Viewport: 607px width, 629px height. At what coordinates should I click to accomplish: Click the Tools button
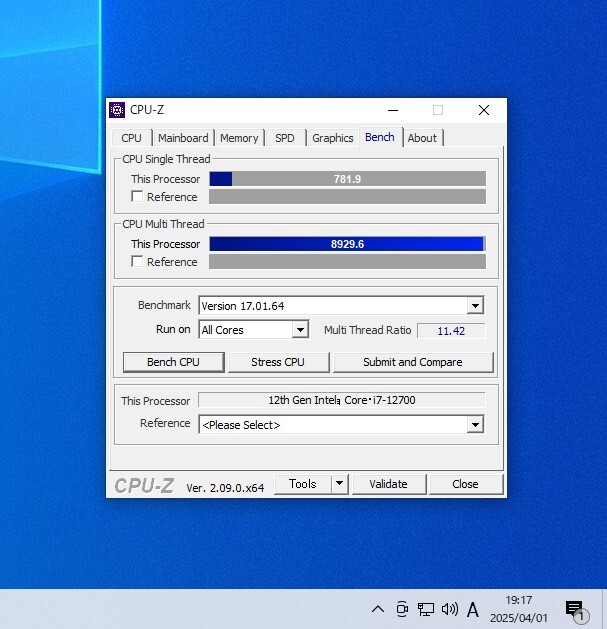click(303, 484)
